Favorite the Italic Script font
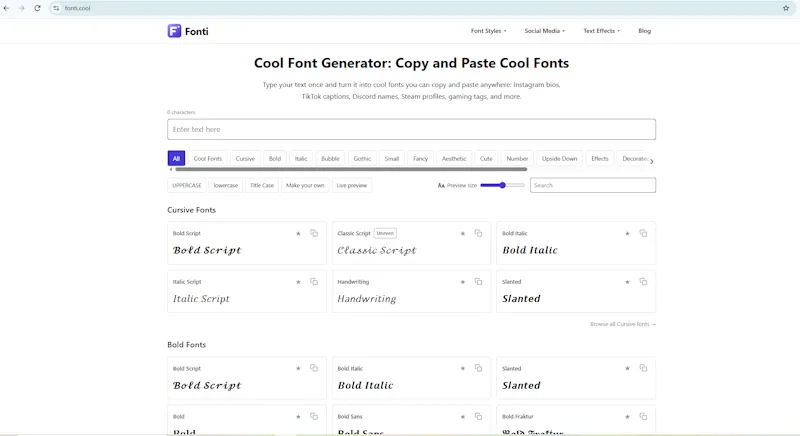The image size is (800, 436). point(298,282)
